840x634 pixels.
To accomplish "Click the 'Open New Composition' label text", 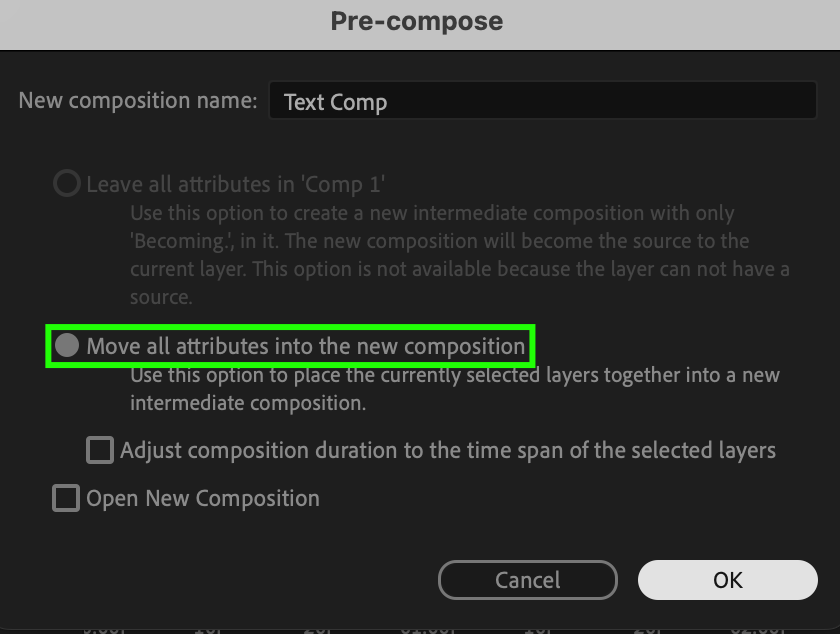I will pos(203,498).
